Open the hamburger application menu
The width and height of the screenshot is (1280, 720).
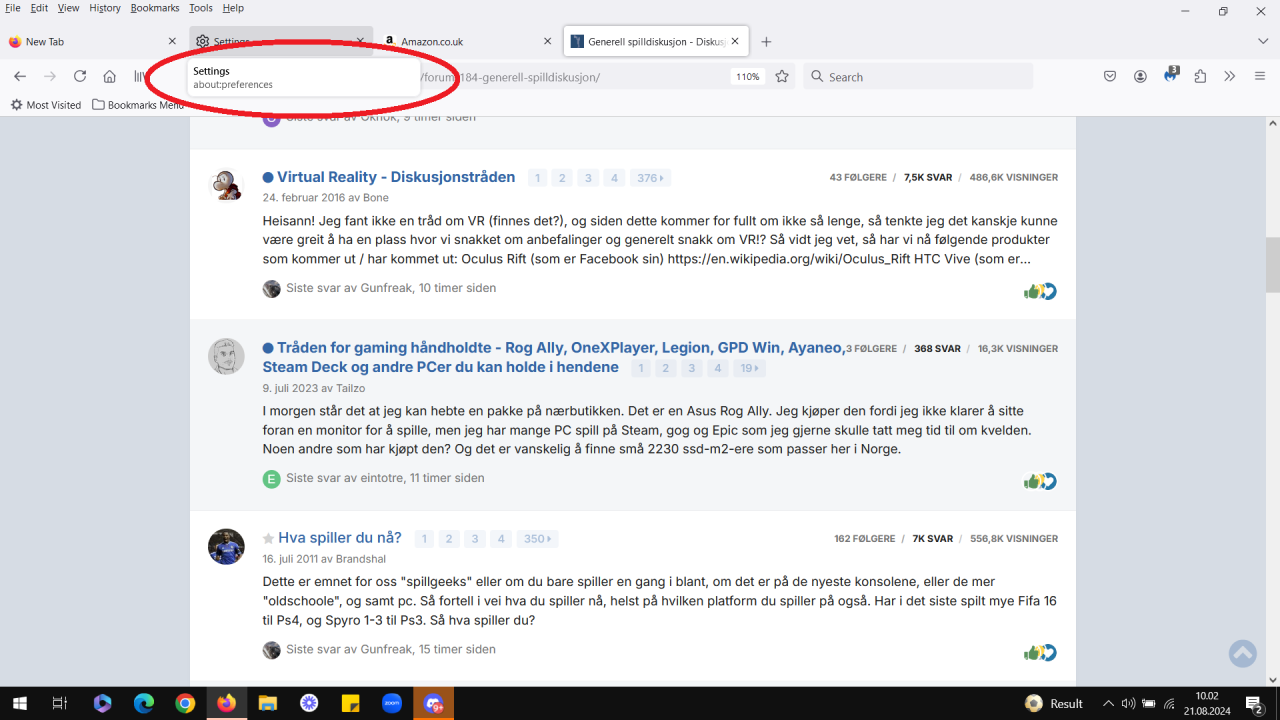point(1259,76)
